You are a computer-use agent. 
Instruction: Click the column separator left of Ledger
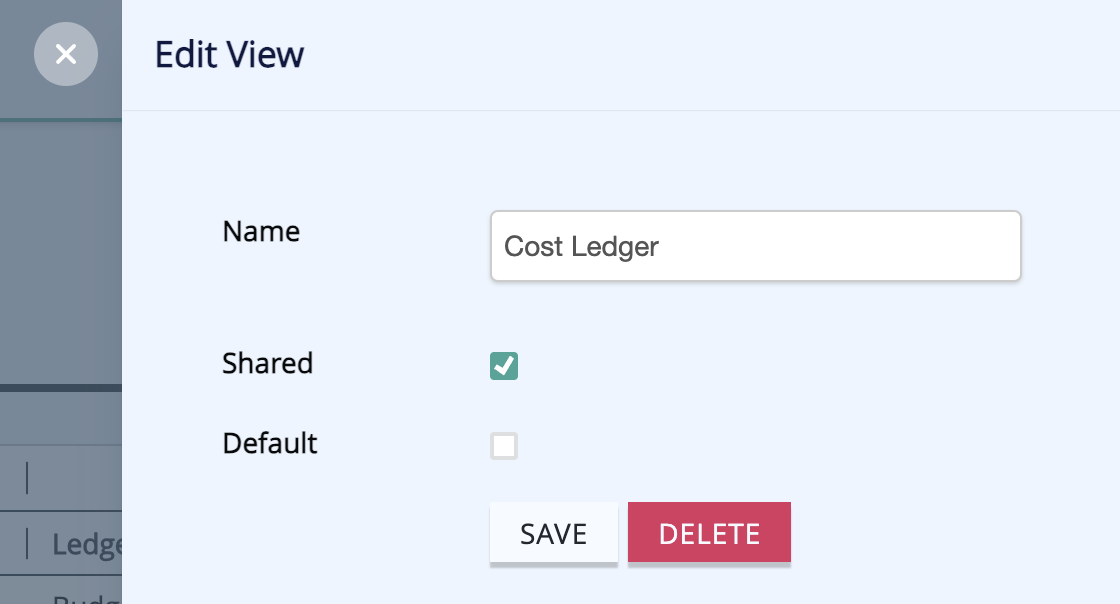[x=27, y=544]
